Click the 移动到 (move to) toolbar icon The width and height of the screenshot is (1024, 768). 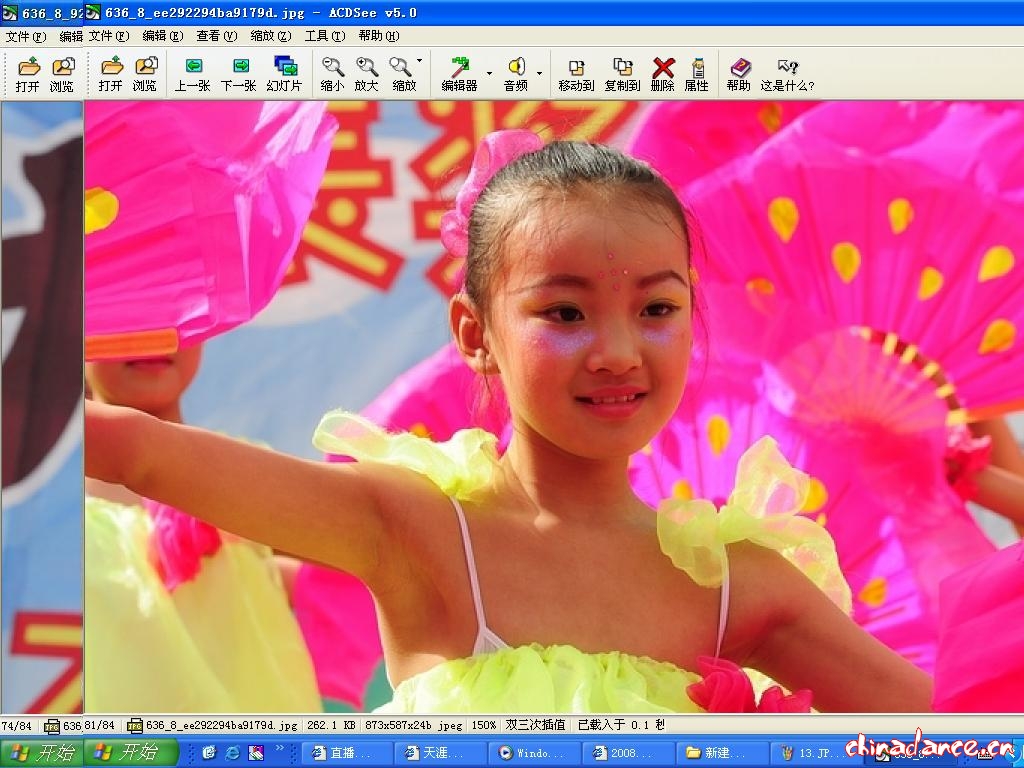pyautogui.click(x=576, y=74)
